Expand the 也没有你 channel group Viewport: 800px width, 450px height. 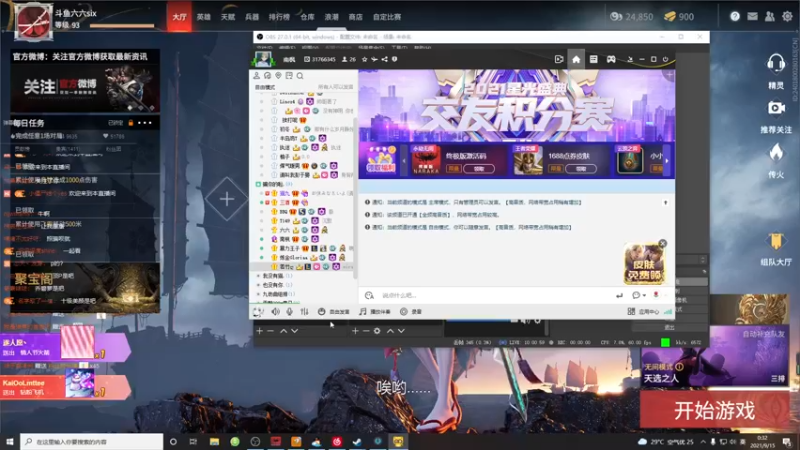coord(258,285)
